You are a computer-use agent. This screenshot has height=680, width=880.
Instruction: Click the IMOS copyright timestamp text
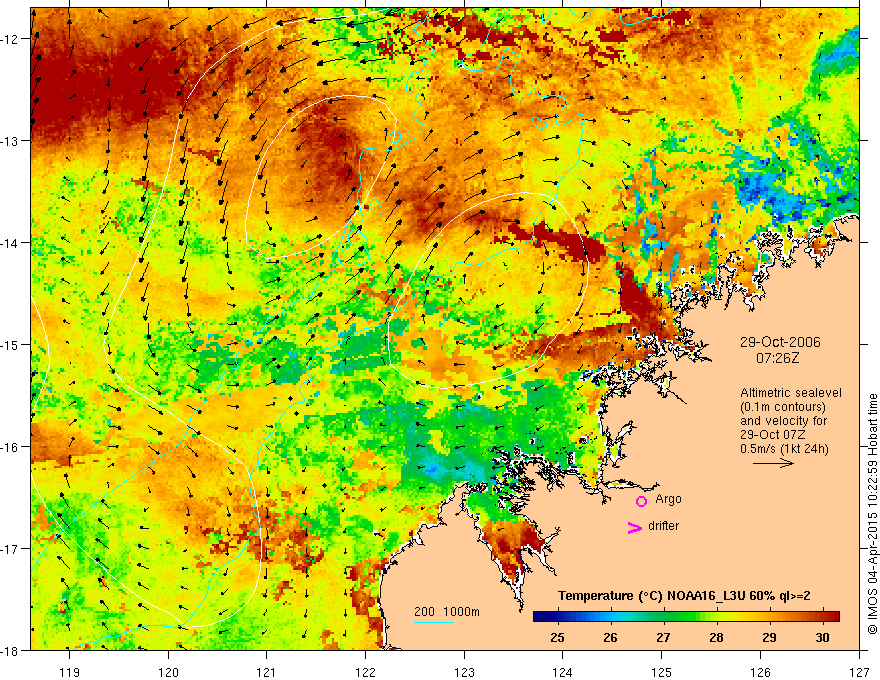[872, 514]
